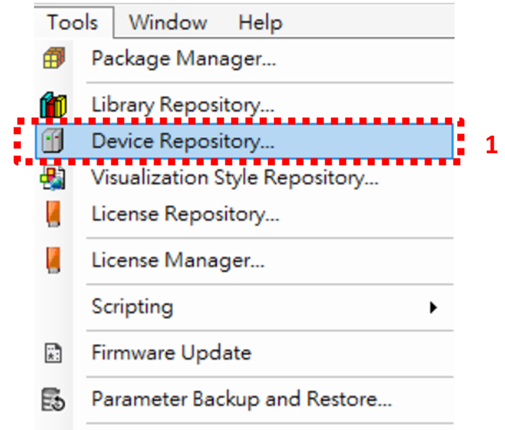Click the Device Repository cabinet icon
Viewport: 505px width, 430px height.
pos(53,141)
